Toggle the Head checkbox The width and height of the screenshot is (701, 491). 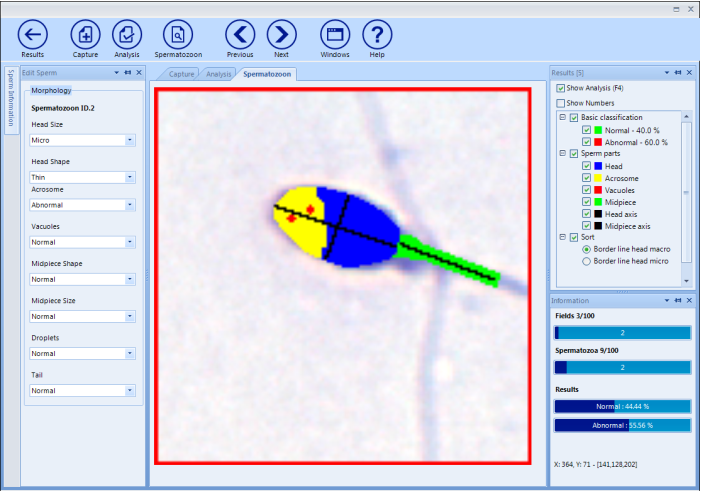point(587,166)
